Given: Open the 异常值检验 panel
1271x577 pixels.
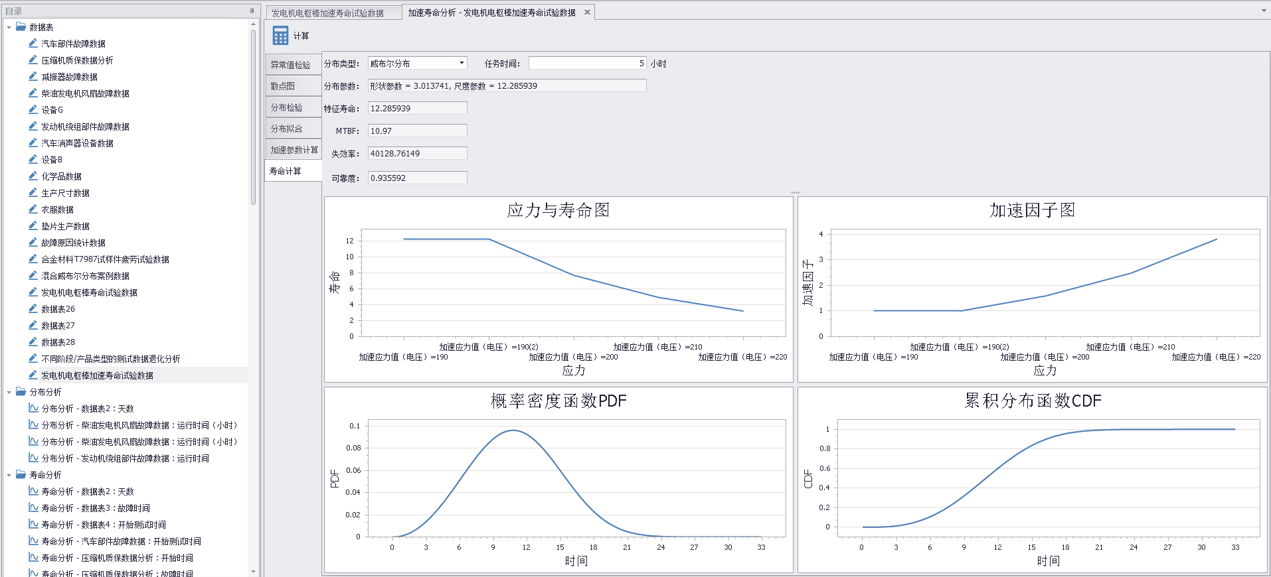Looking at the screenshot, I should [291, 66].
